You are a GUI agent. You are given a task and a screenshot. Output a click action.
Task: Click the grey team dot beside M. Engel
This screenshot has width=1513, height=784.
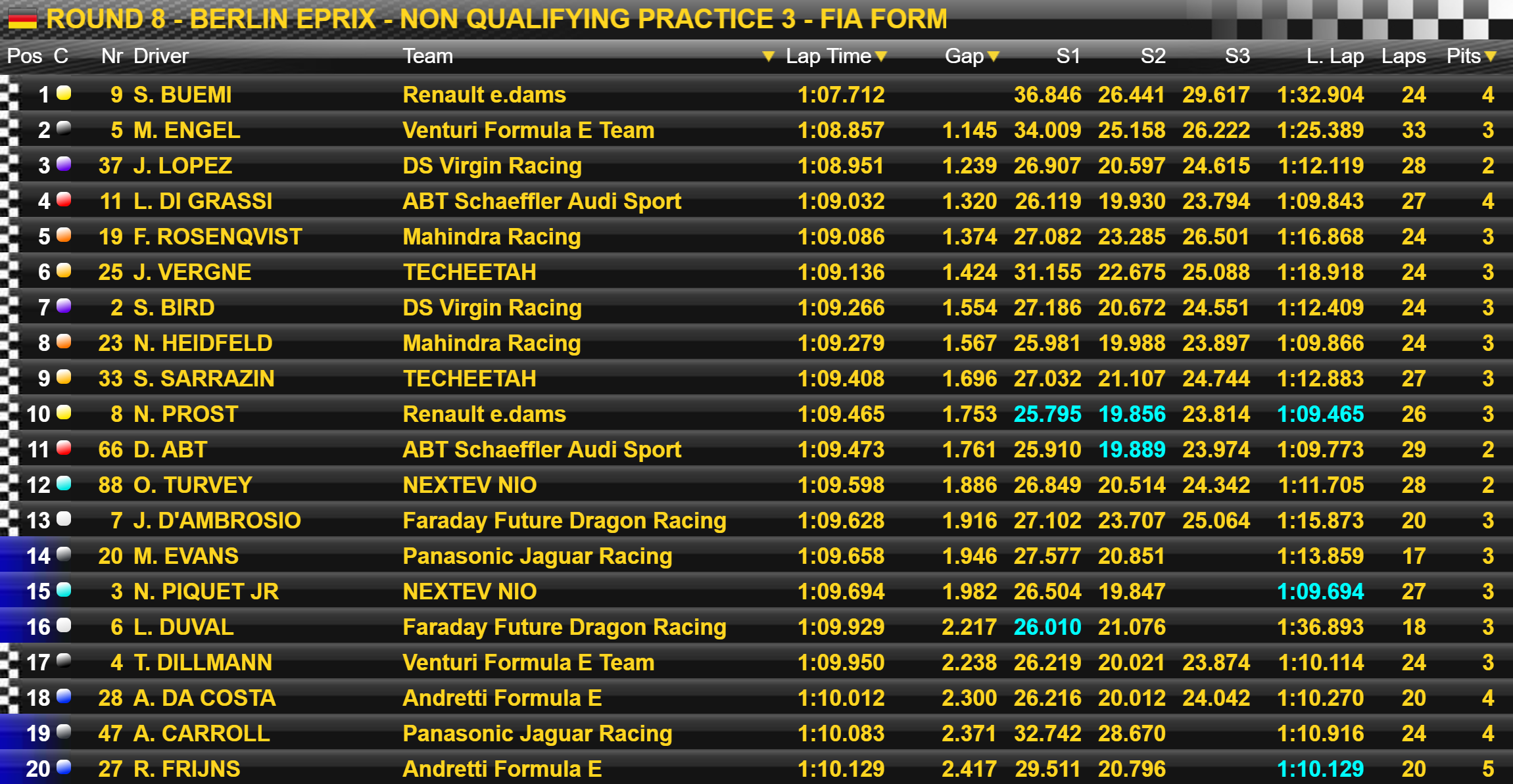point(64,128)
